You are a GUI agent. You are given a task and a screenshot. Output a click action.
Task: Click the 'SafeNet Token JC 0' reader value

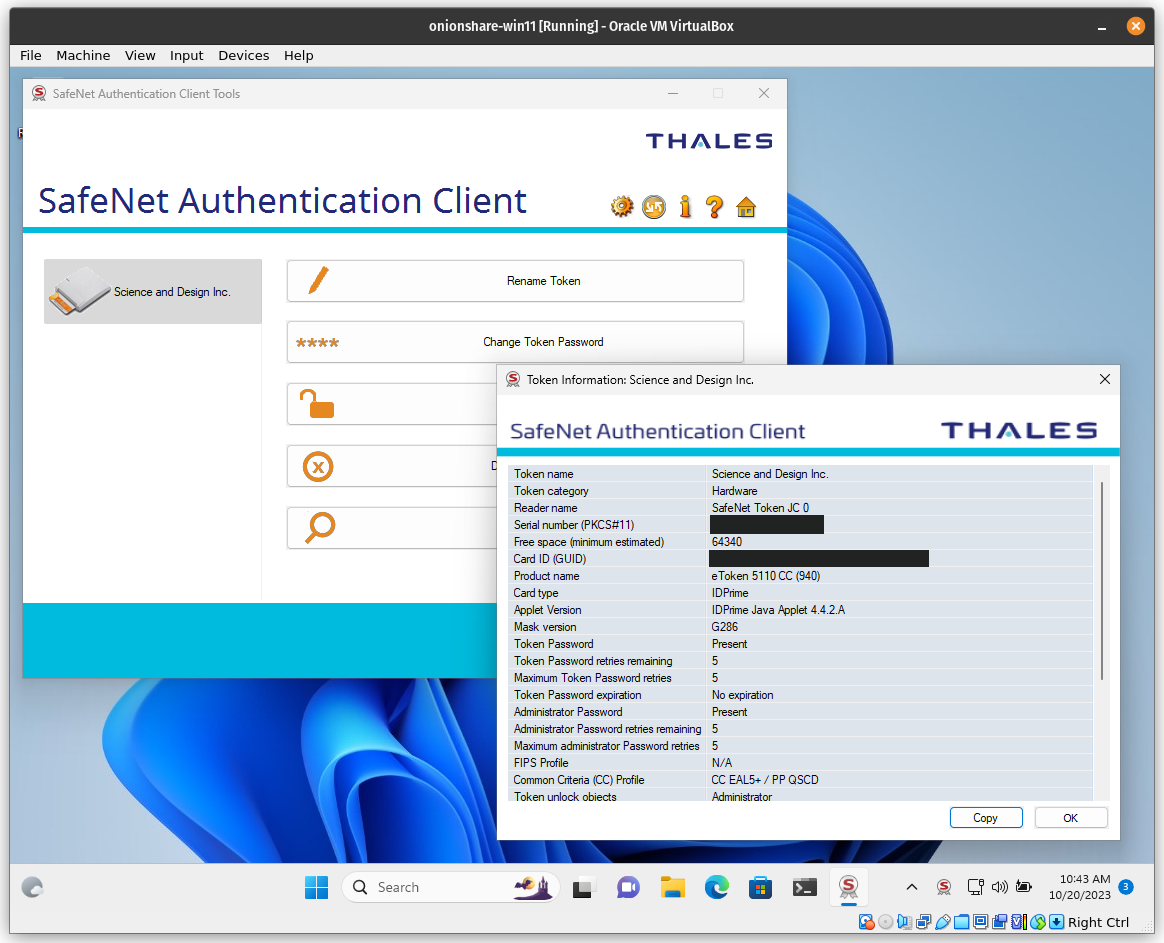tap(760, 508)
